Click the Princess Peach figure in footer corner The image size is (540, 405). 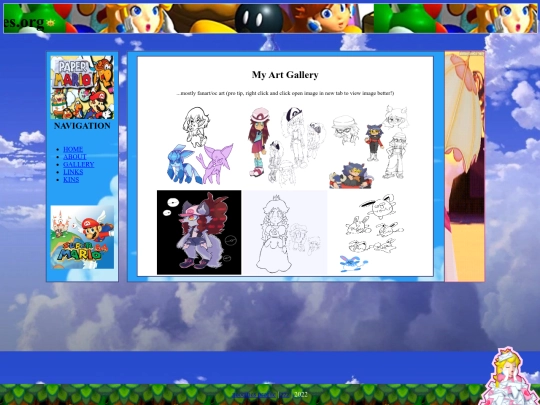click(509, 376)
